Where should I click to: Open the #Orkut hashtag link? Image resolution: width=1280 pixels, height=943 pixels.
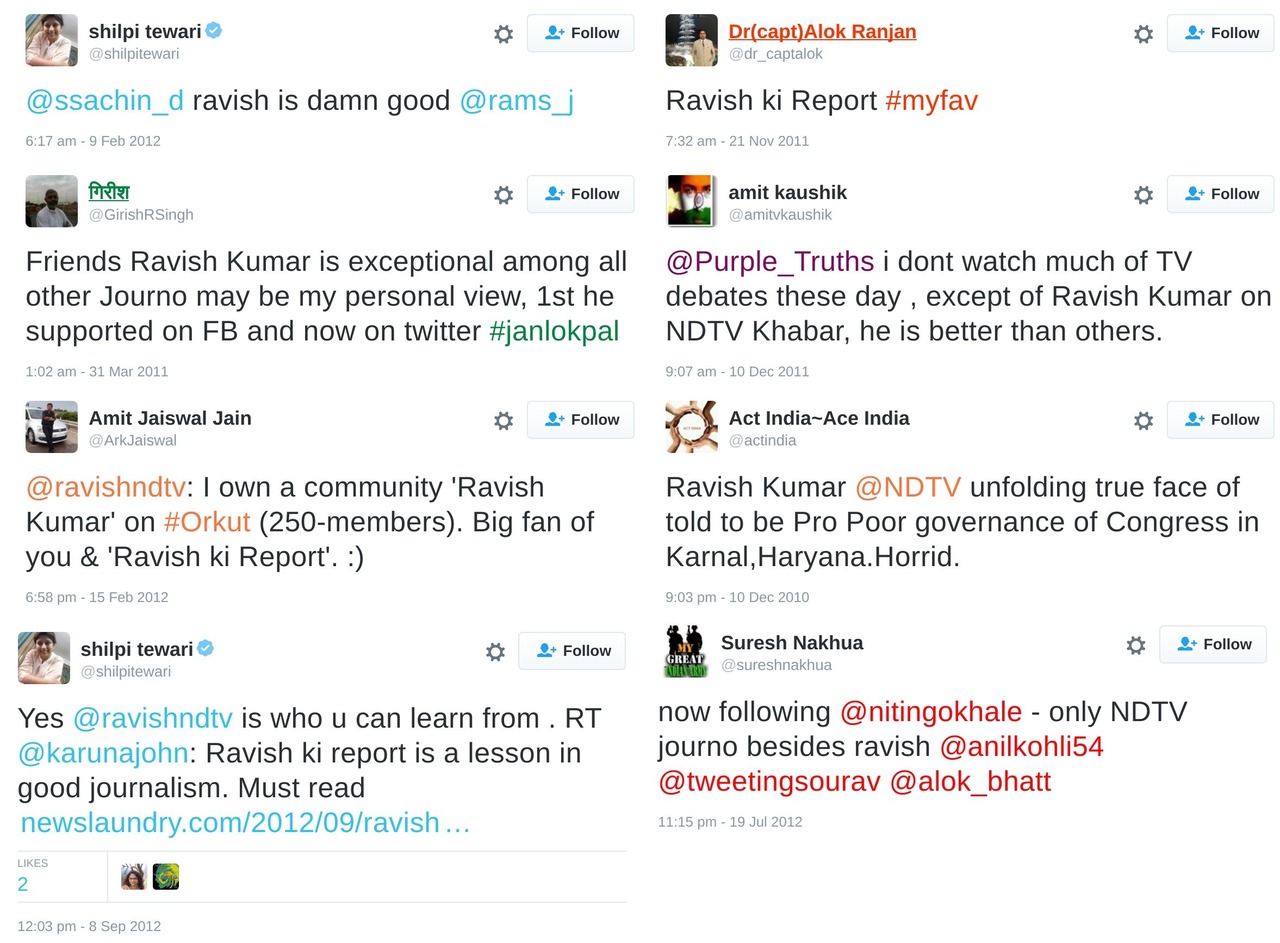207,522
